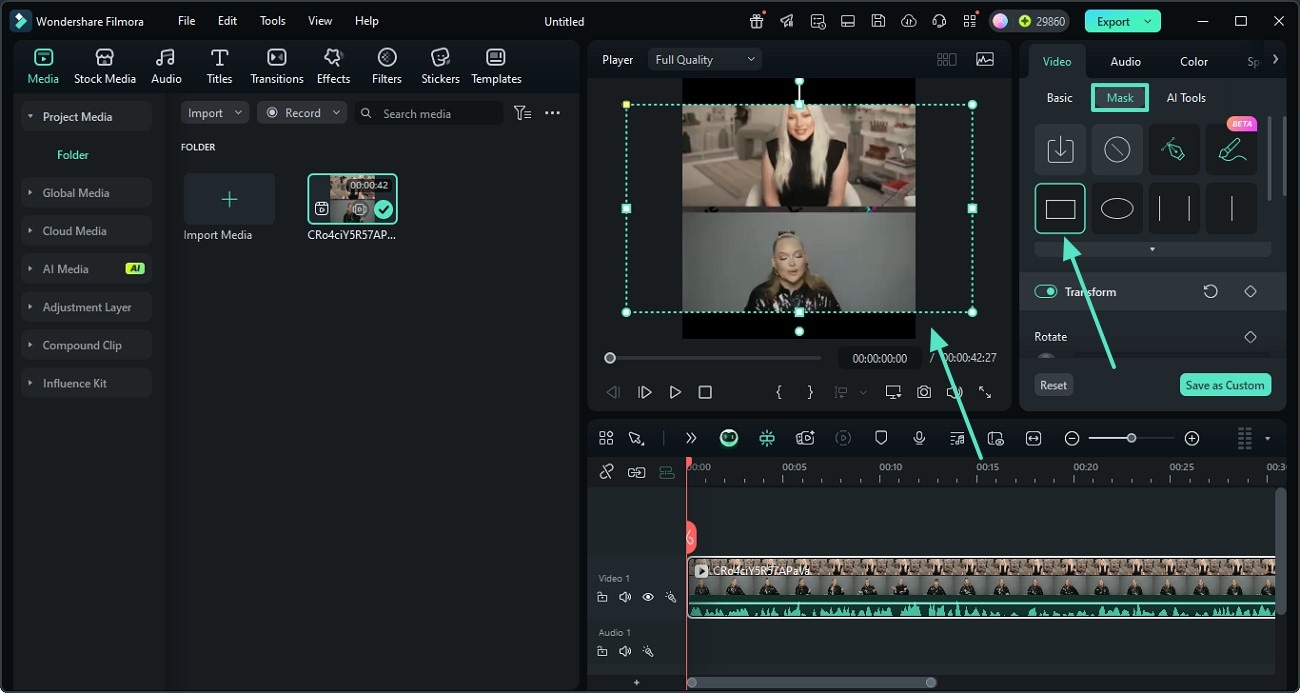Viewport: 1300px width, 693px height.
Task: Open the Titles tab
Action: [x=219, y=66]
